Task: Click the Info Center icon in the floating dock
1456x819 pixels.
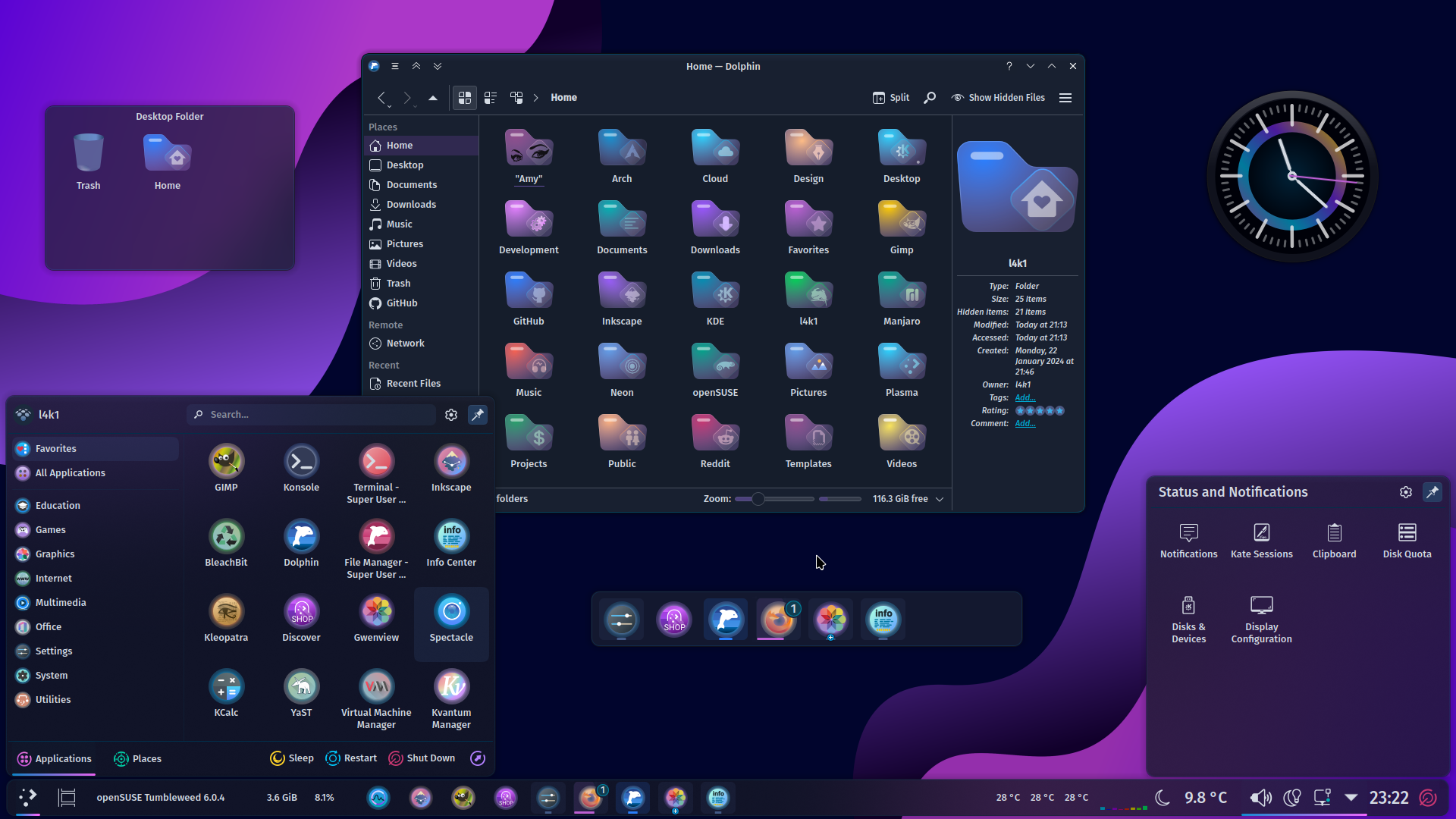Action: tap(883, 620)
